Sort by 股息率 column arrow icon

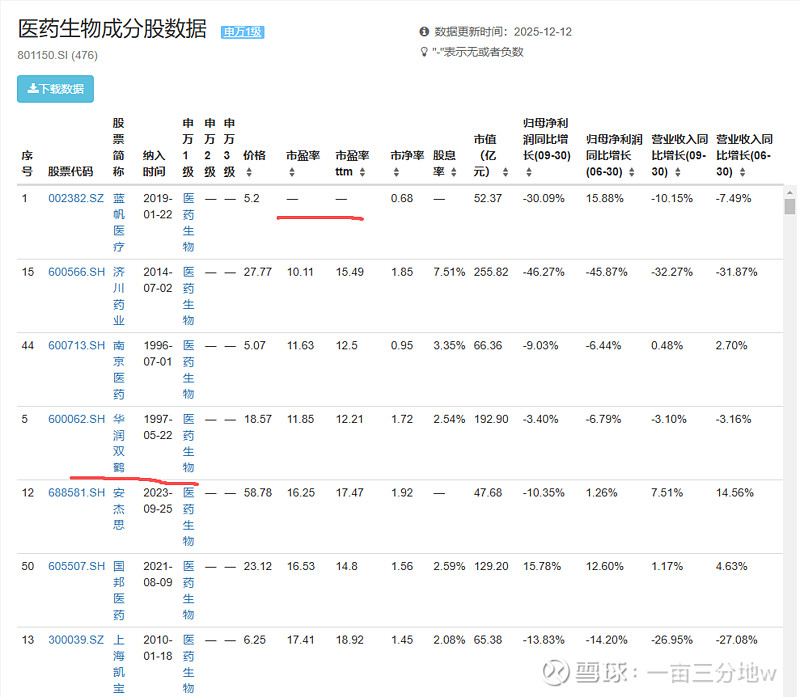(454, 172)
